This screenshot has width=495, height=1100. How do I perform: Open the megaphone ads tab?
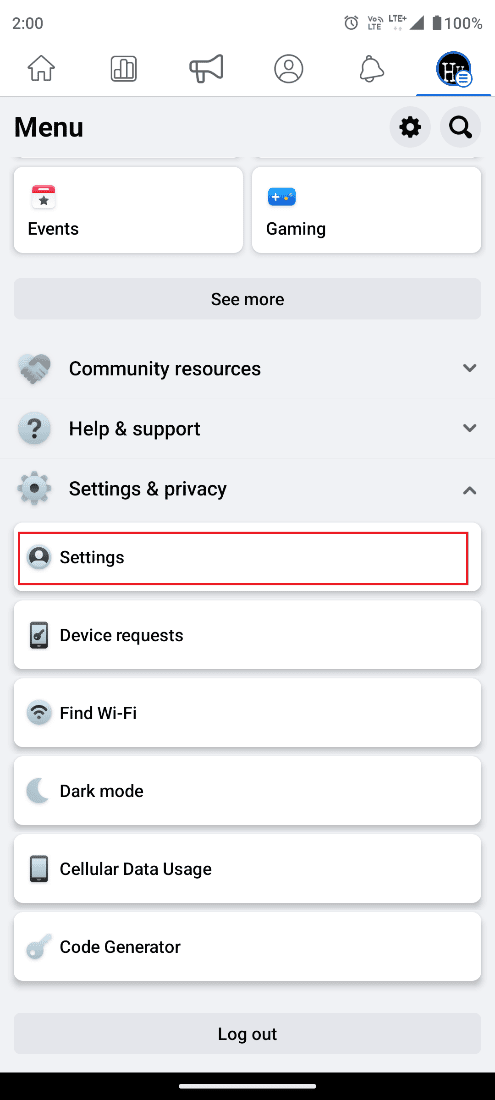[x=206, y=69]
